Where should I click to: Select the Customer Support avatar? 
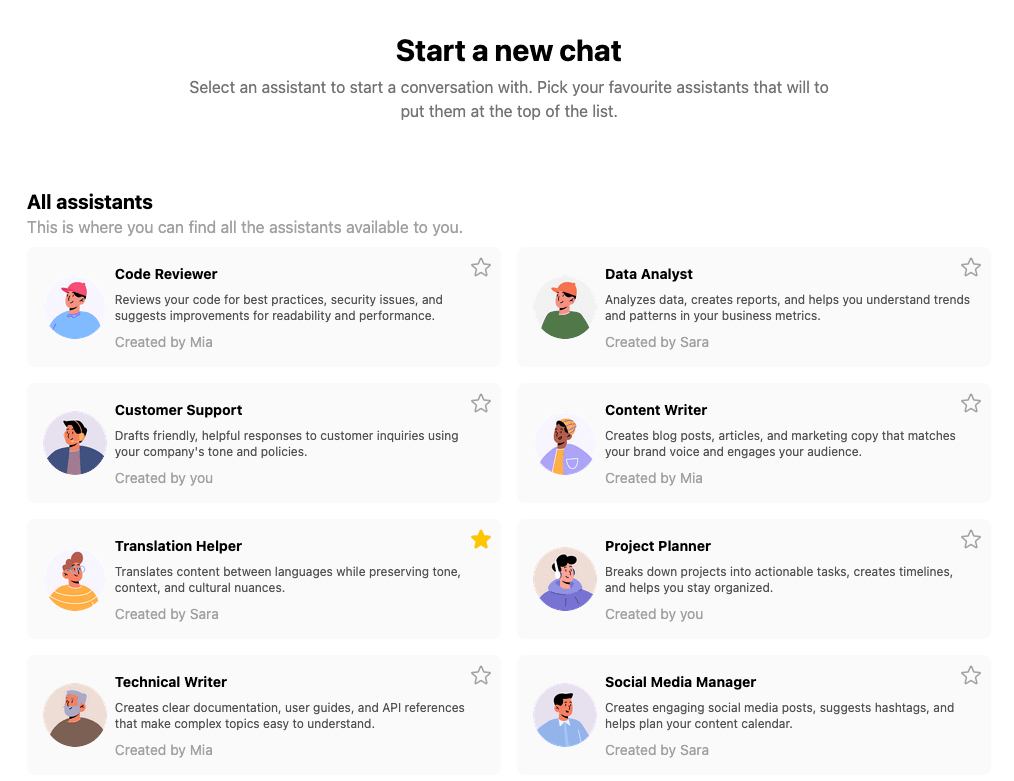(x=75, y=444)
